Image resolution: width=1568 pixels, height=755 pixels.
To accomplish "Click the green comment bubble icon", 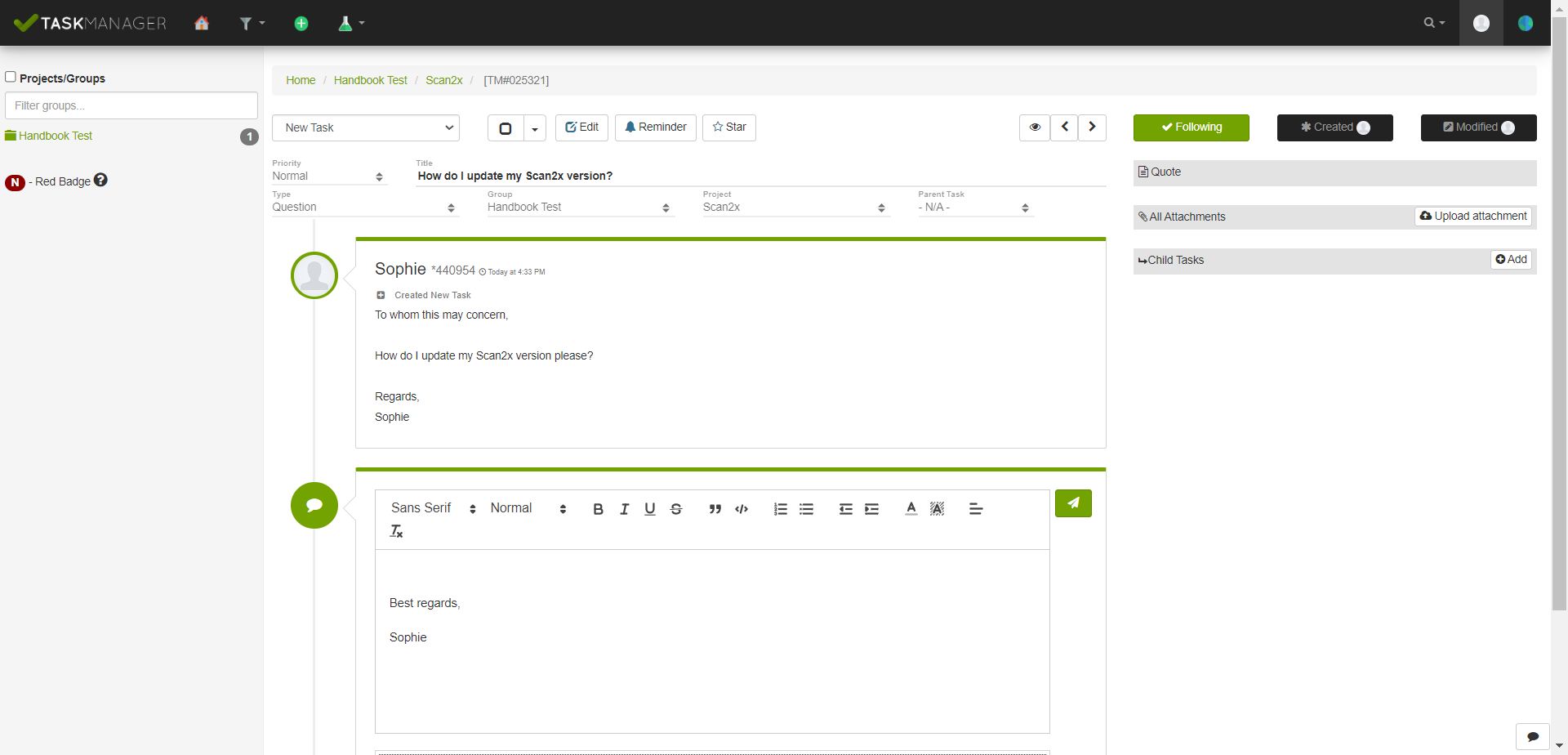I will click(x=314, y=505).
